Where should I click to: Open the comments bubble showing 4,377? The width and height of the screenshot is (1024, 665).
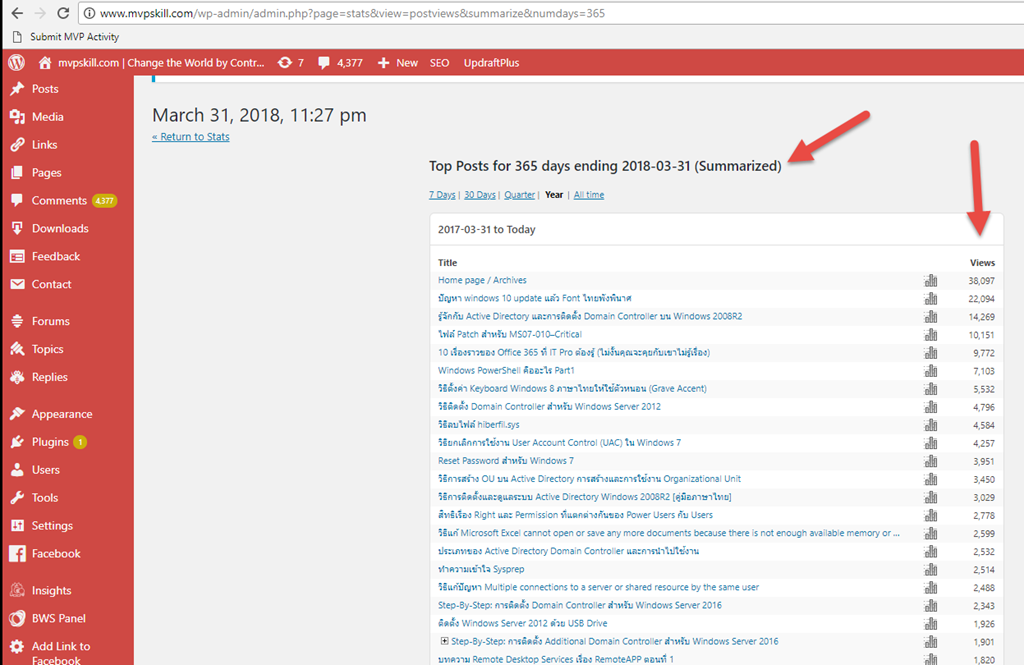(x=324, y=63)
